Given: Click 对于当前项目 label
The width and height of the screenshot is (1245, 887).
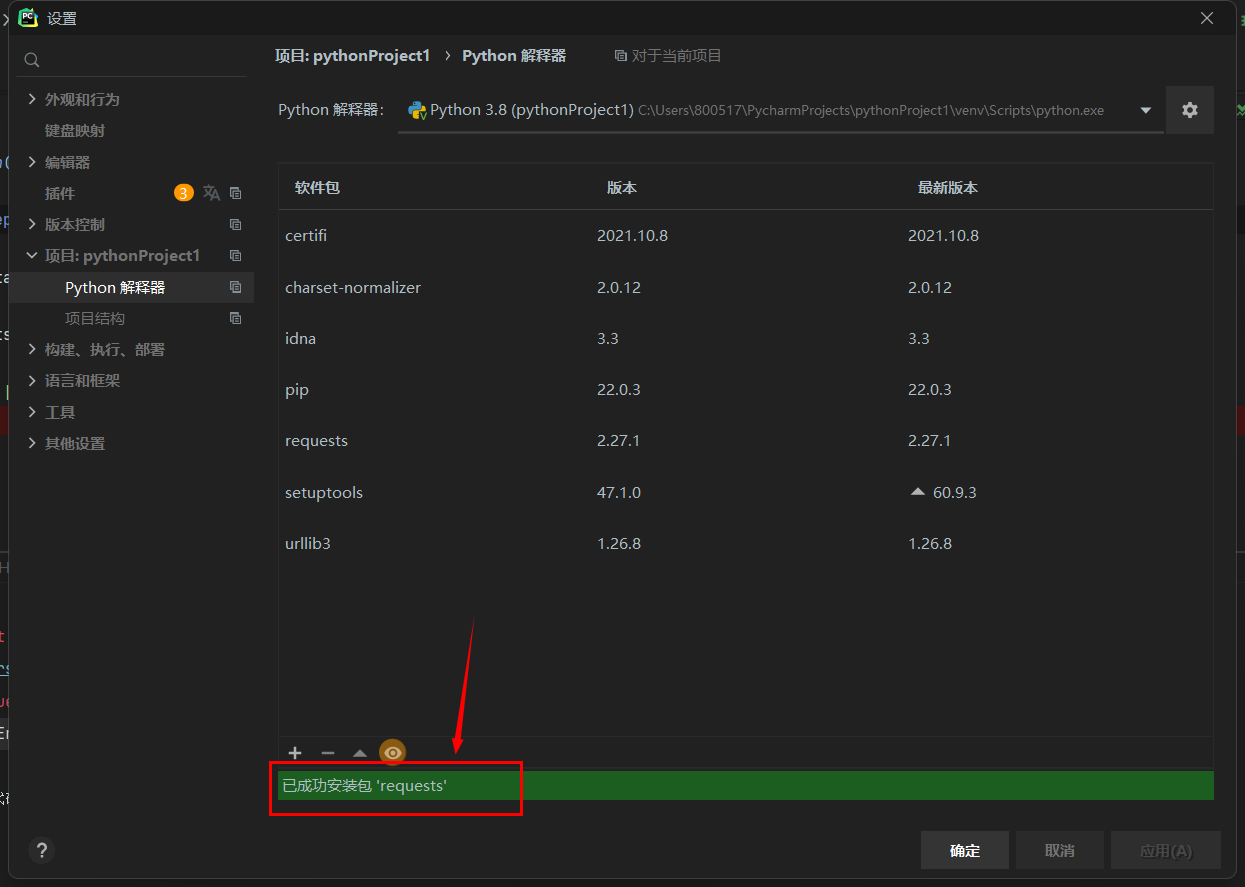Looking at the screenshot, I should point(676,56).
